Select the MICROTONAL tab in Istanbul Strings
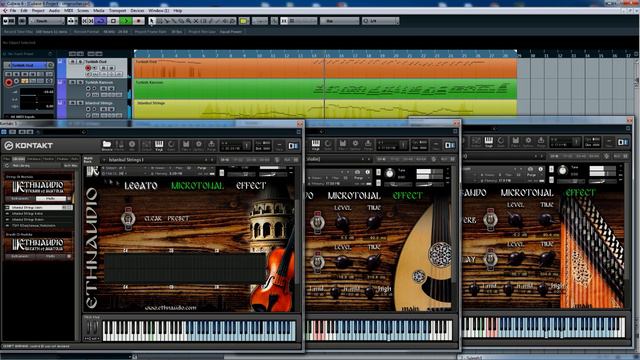 pos(198,186)
